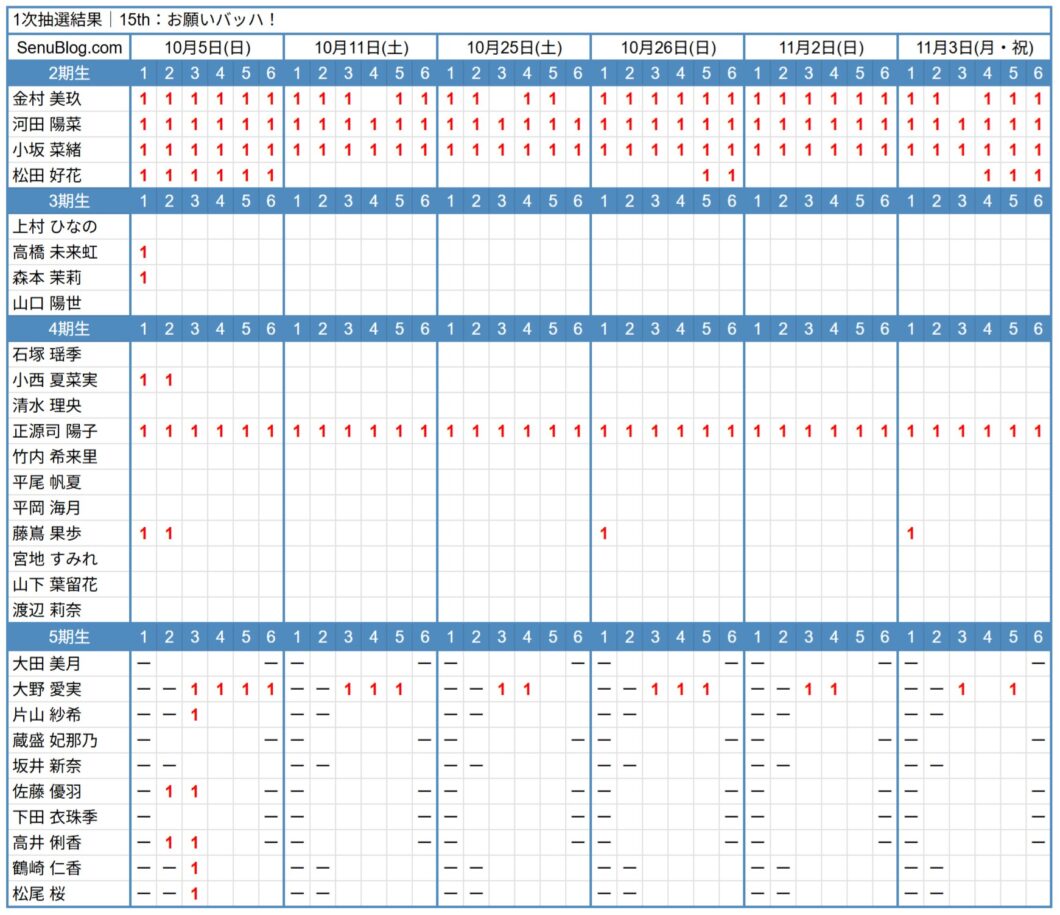
Task: Select member name 大田 美月
Action: pos(47,664)
